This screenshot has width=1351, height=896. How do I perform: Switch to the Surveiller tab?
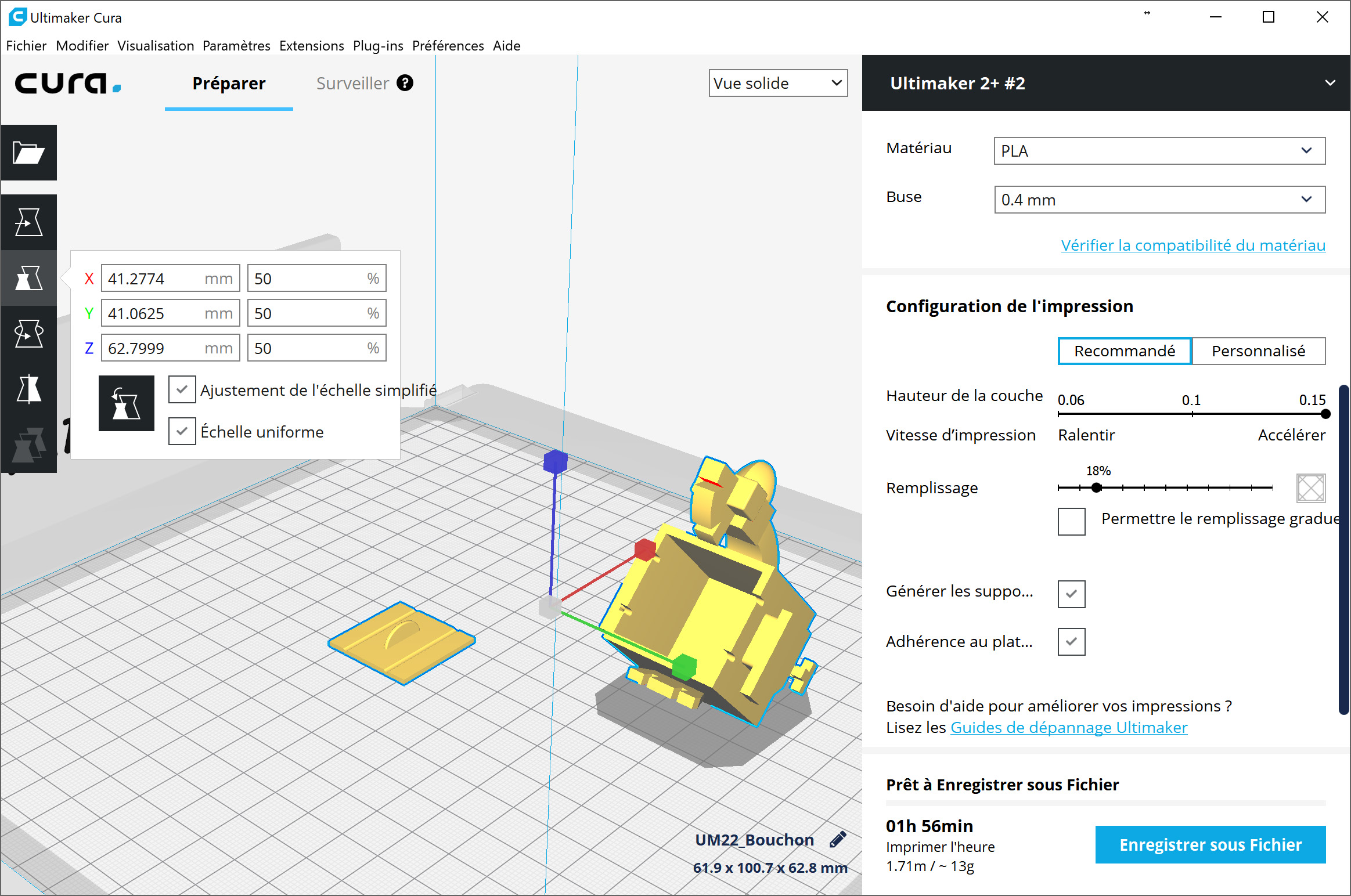[x=352, y=83]
